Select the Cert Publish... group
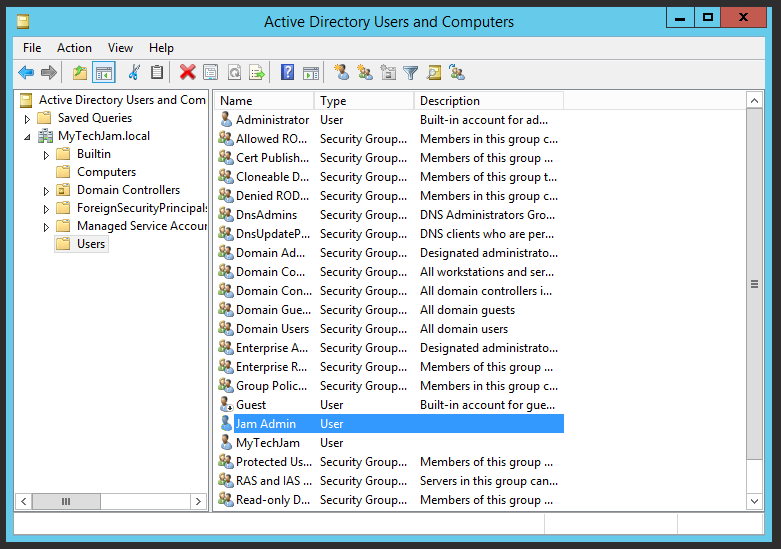 272,157
